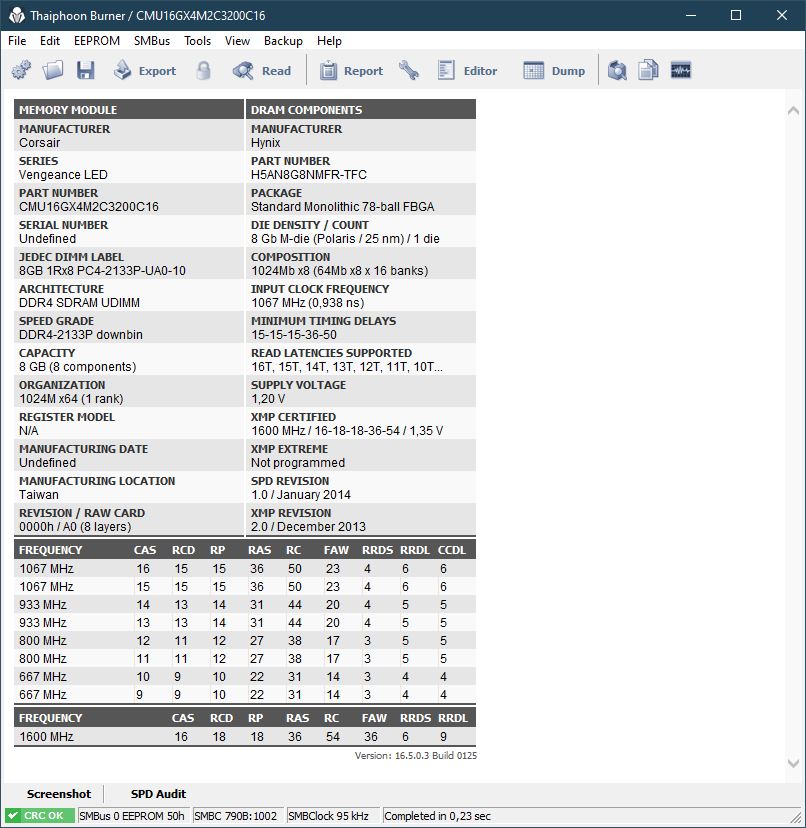Click the 1600 MHz XMP frequency row
Screen dimensions: 806x828
[x=245, y=736]
